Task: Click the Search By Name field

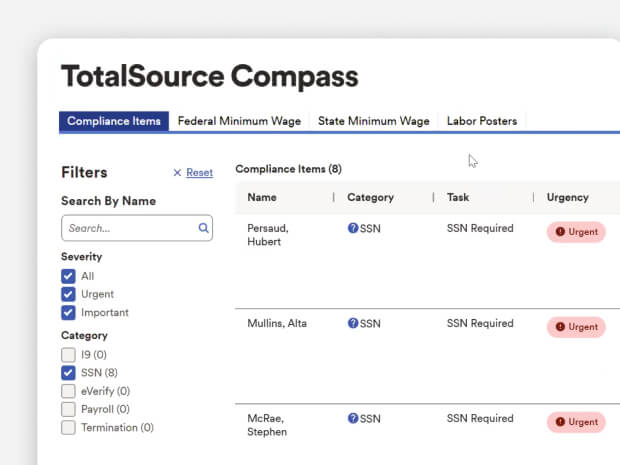Action: pyautogui.click(x=137, y=228)
